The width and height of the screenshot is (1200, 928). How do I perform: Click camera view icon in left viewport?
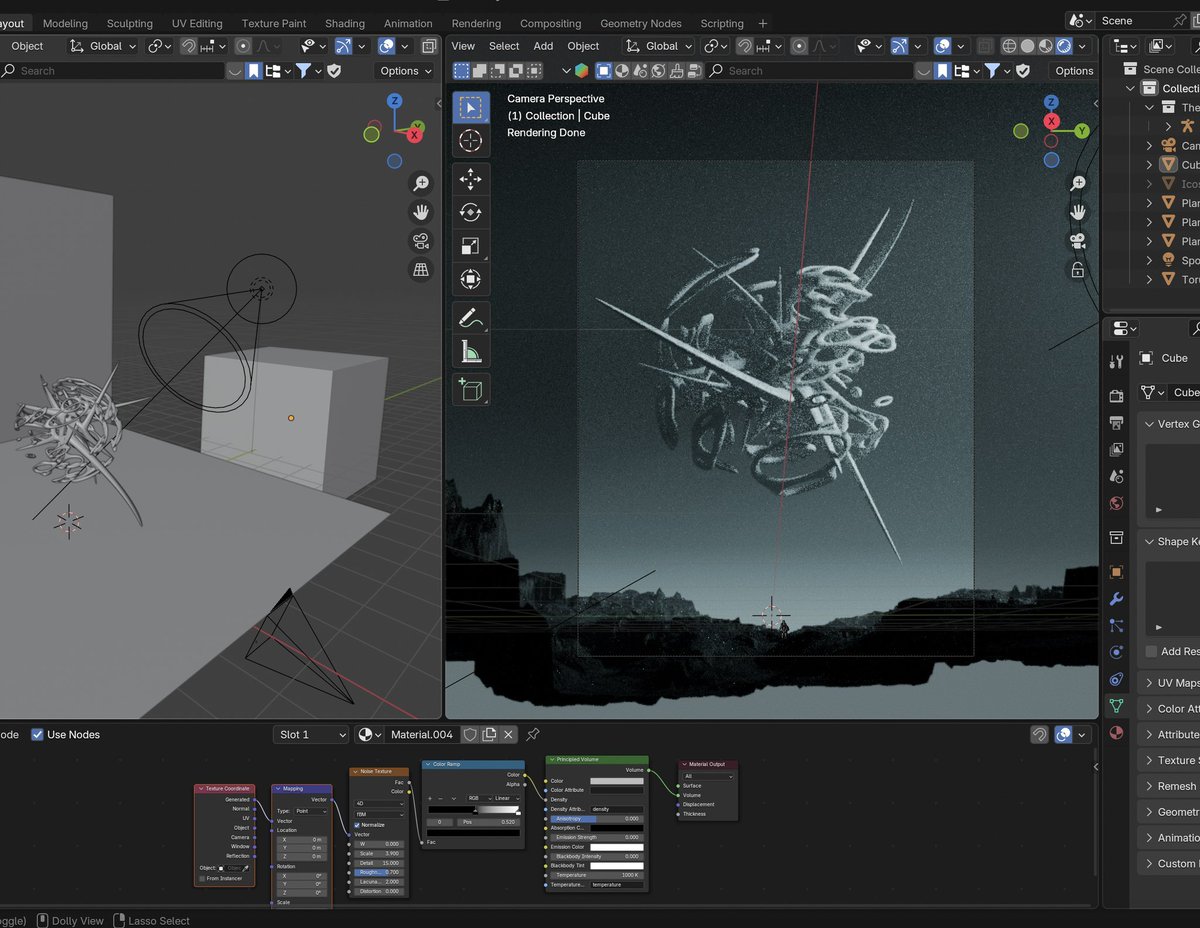421,241
